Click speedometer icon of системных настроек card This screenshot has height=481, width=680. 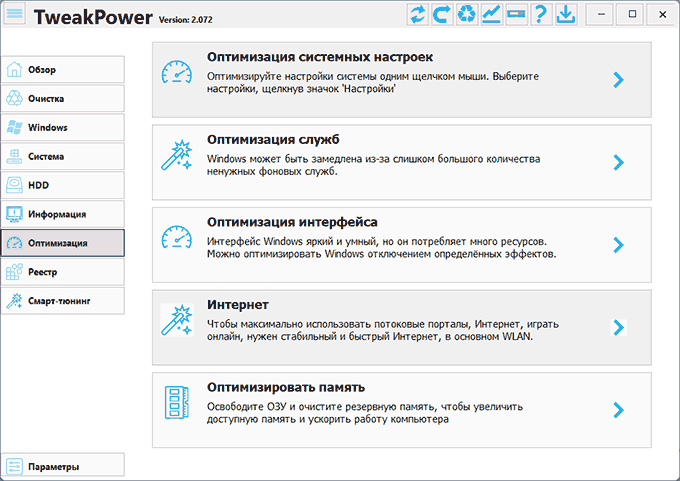[177, 72]
